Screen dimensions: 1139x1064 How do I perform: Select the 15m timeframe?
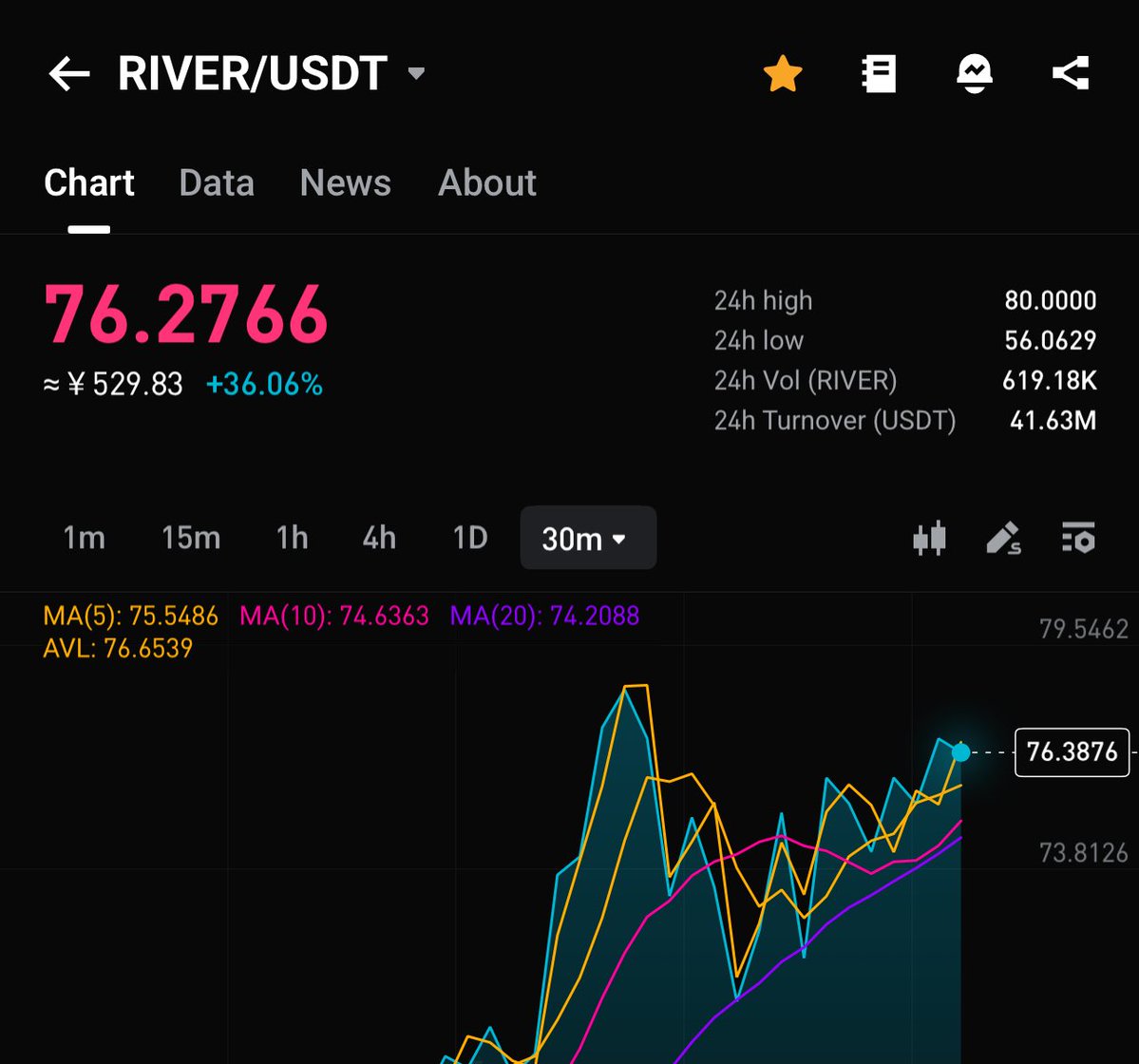[191, 539]
